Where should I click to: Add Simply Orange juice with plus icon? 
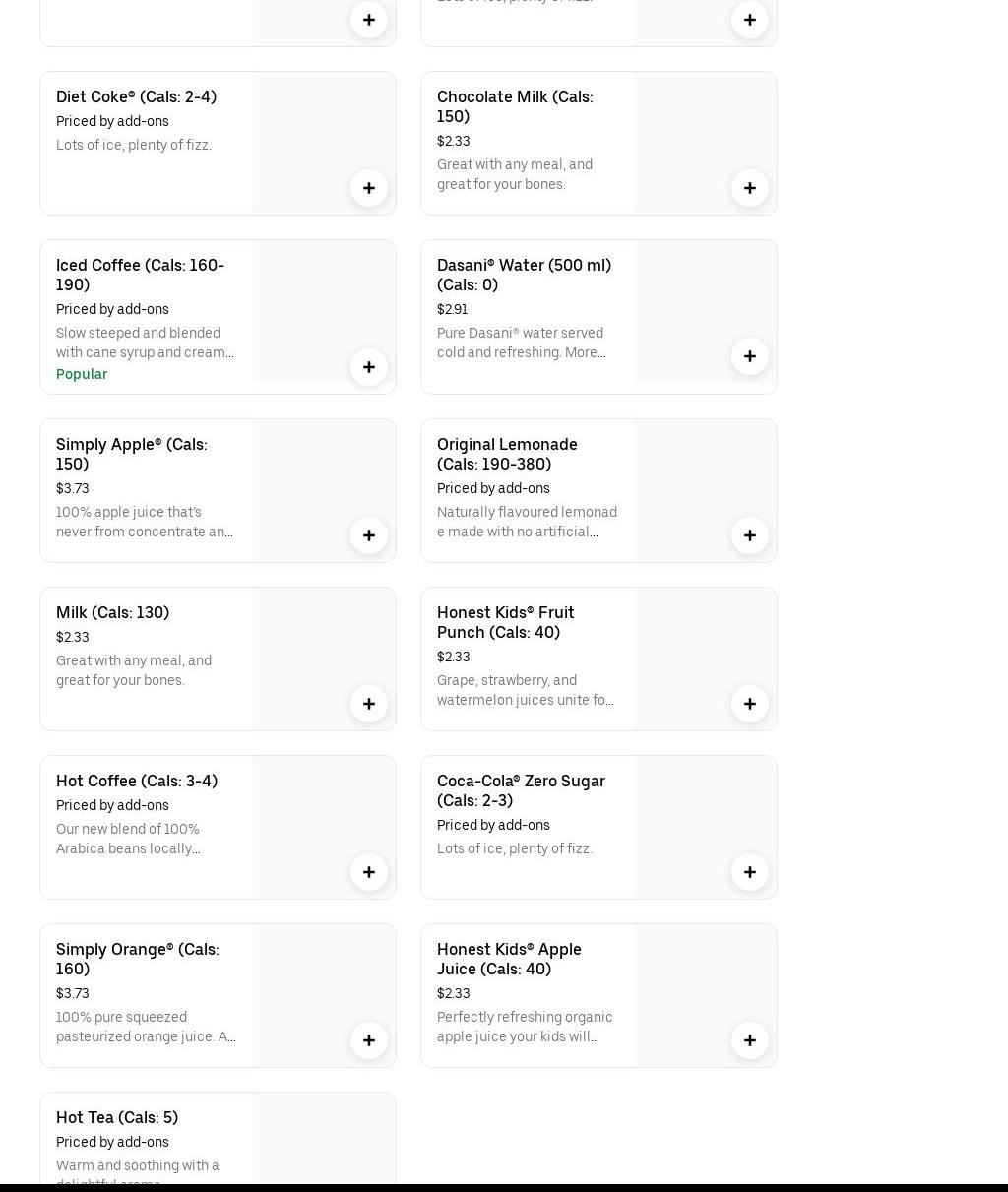(369, 1040)
